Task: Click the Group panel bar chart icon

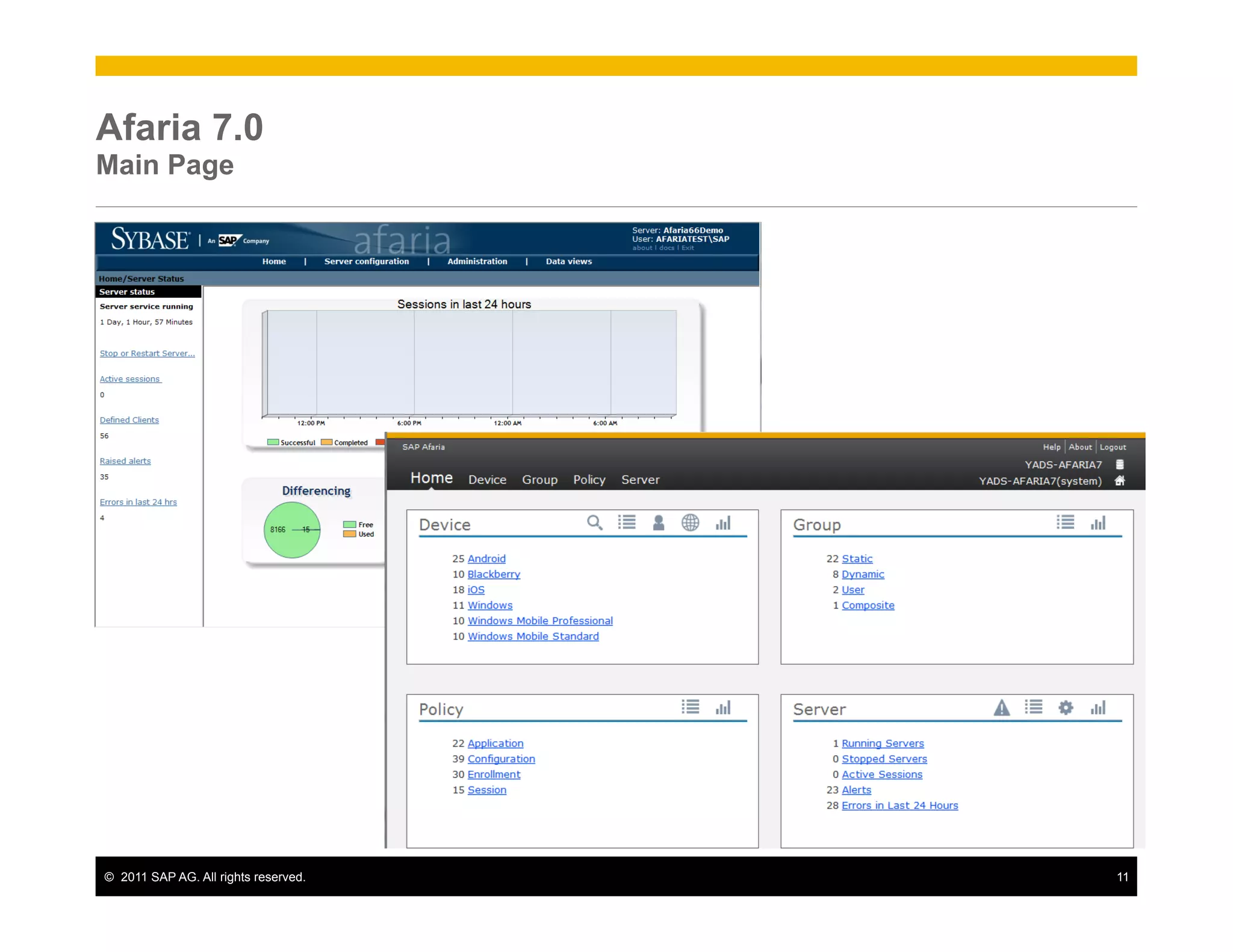Action: click(1098, 522)
